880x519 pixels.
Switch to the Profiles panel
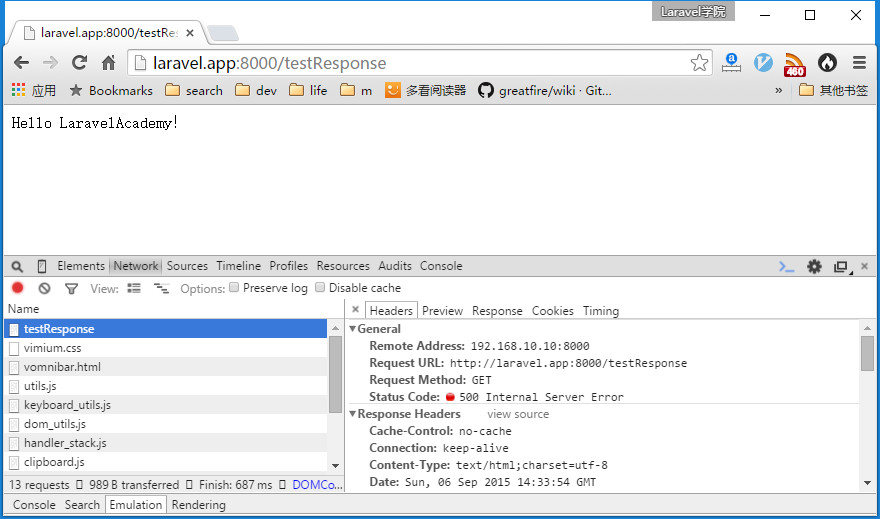(x=288, y=266)
